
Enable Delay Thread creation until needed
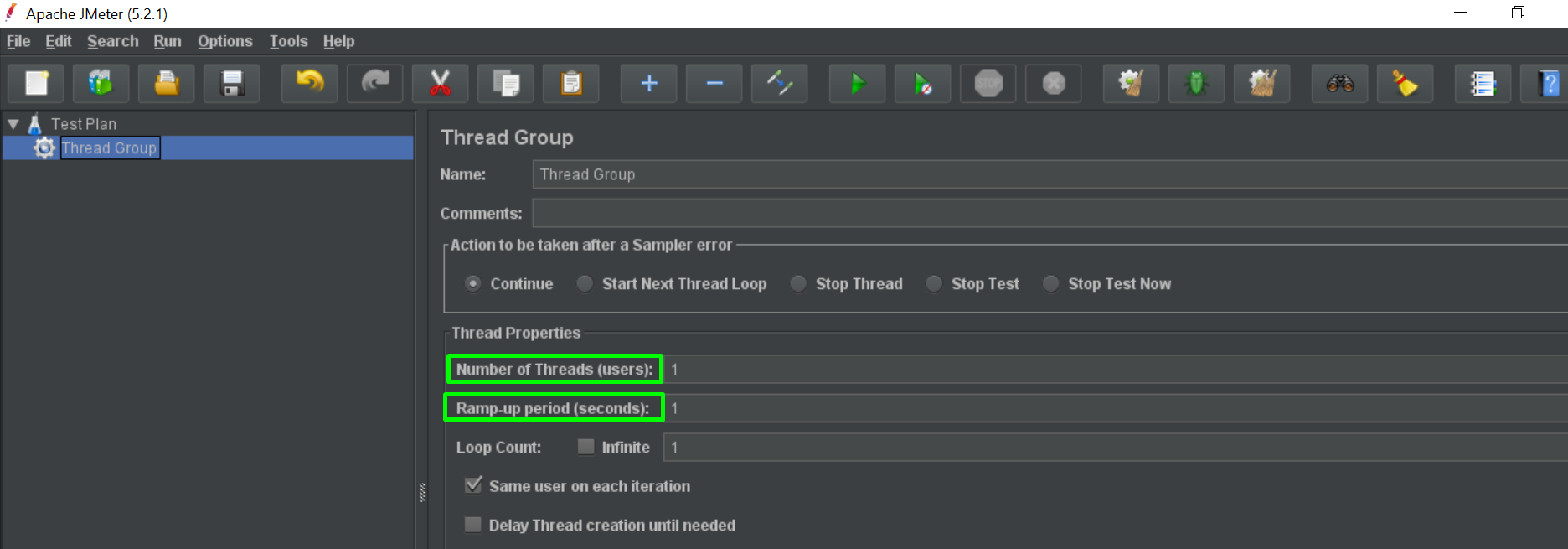(473, 525)
